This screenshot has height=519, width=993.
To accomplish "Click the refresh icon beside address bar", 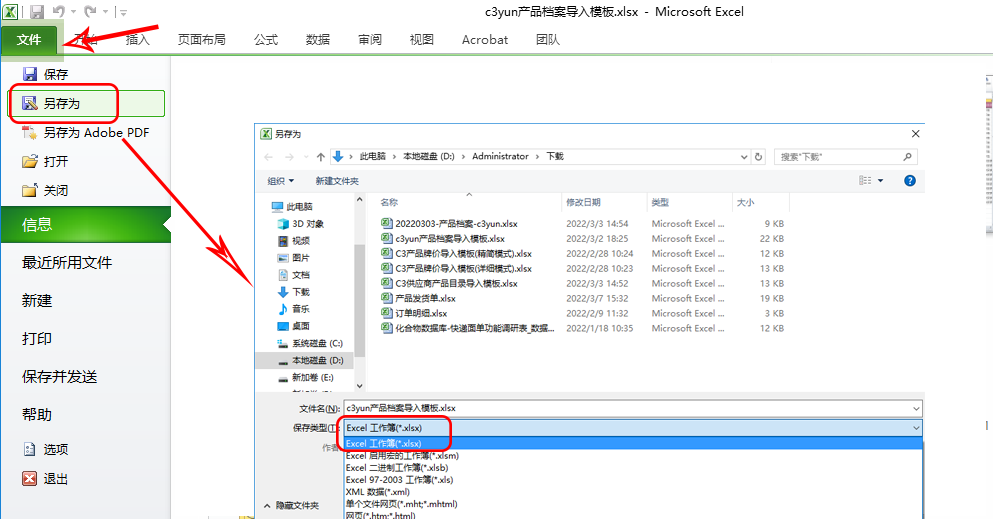I will click(758, 157).
